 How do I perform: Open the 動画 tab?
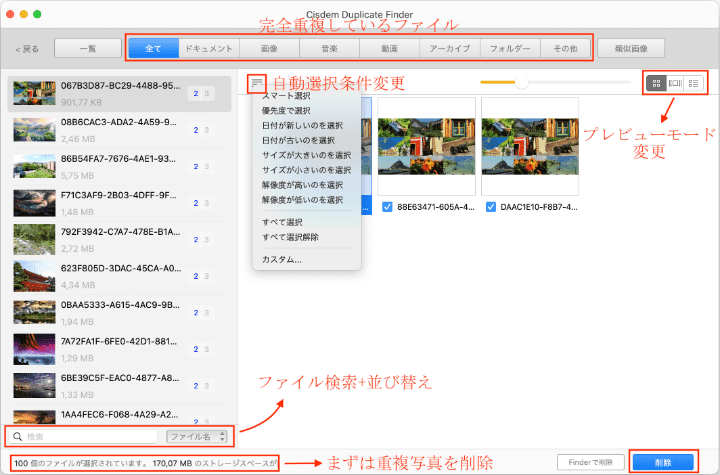[x=389, y=48]
